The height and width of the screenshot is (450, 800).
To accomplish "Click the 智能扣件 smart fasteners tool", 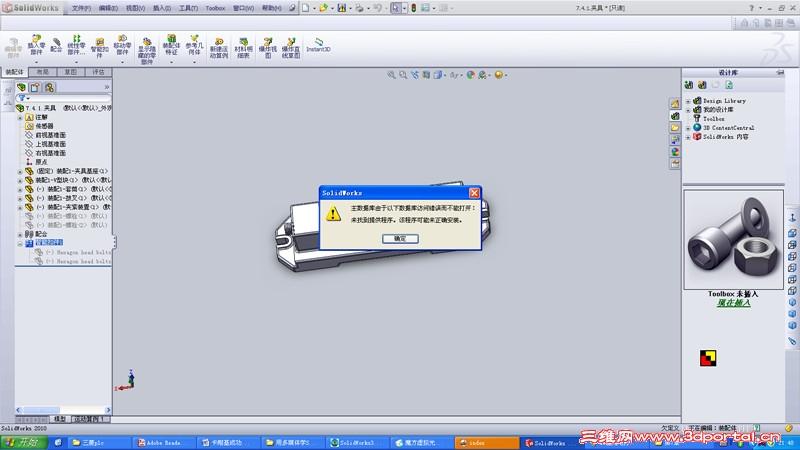I will pos(99,48).
